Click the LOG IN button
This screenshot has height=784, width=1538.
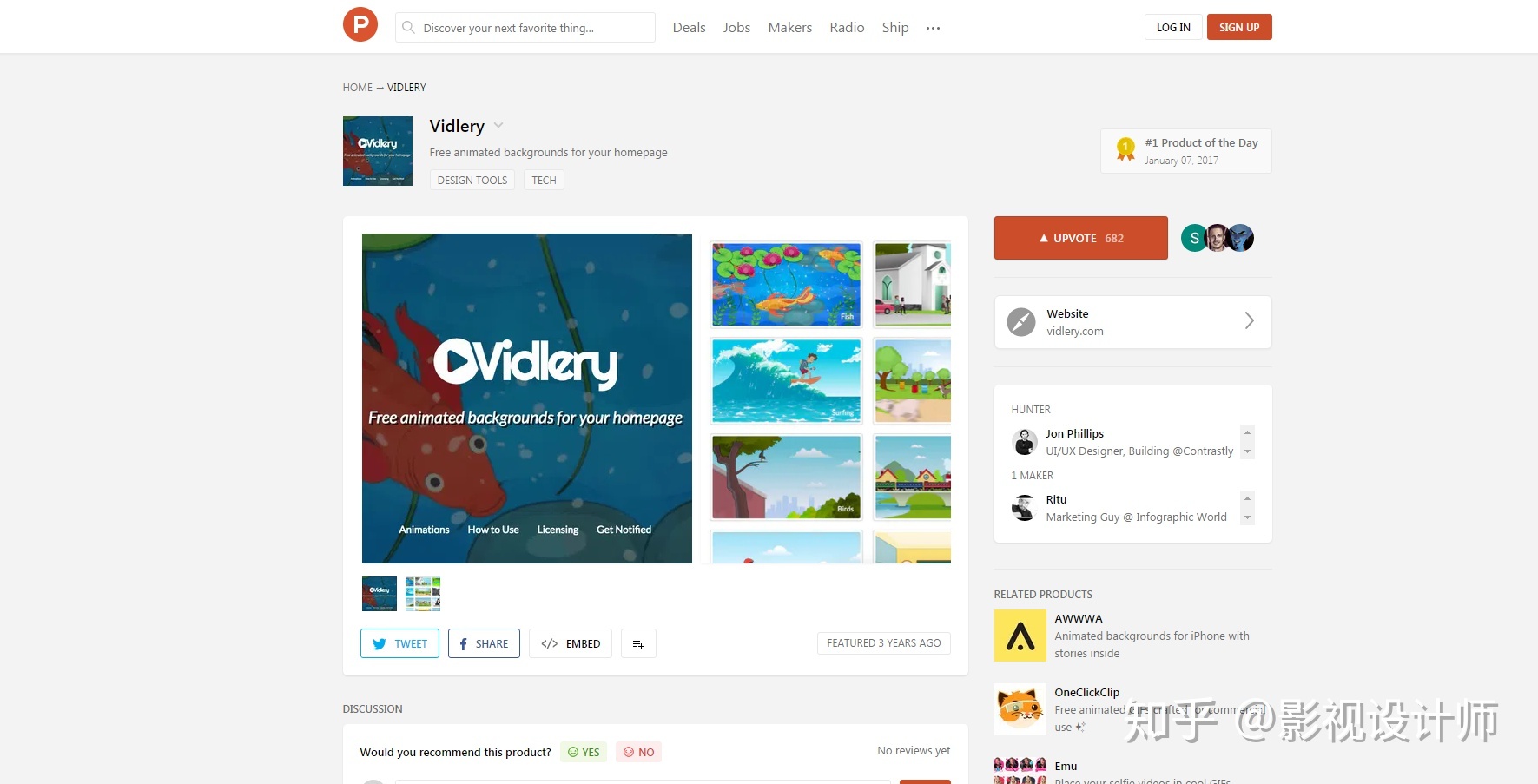pyautogui.click(x=1173, y=27)
